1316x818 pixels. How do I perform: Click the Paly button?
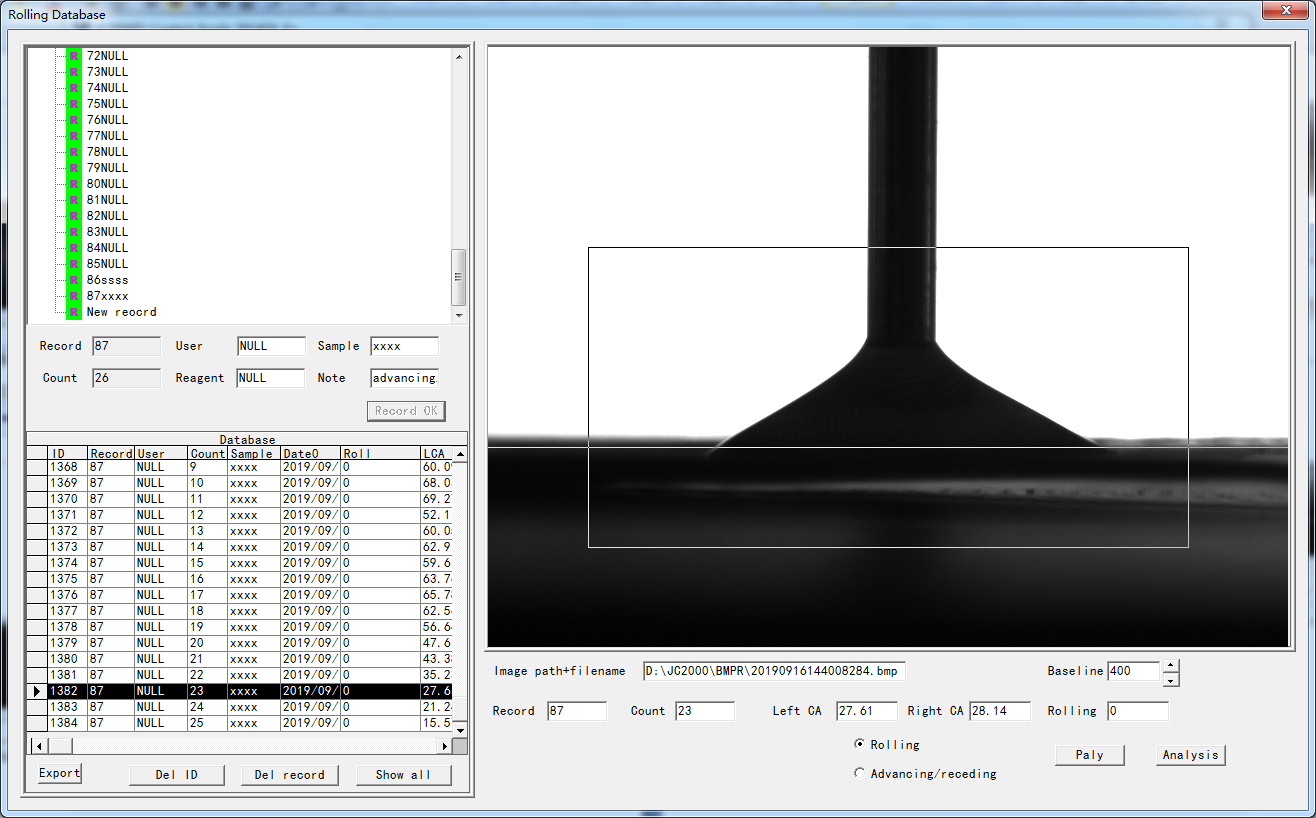[1089, 755]
